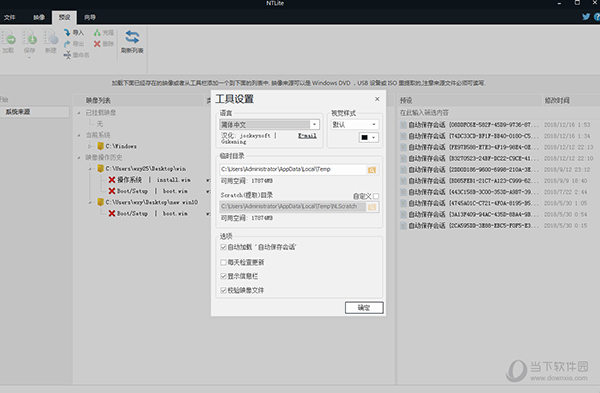Click the Scratch directory path field
This screenshot has width=600, height=393.
[x=293, y=207]
